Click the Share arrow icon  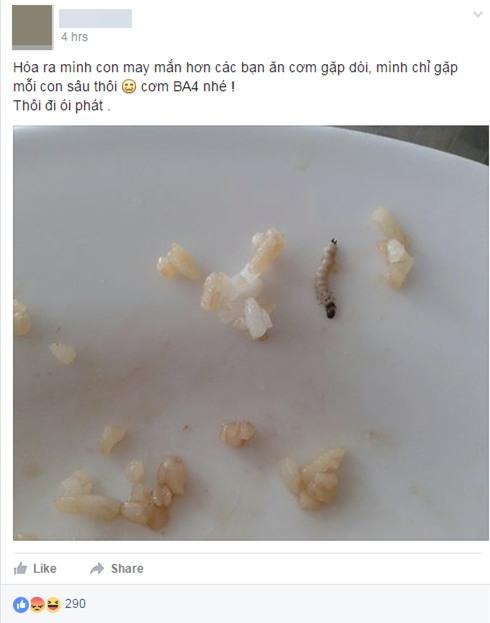pyautogui.click(x=97, y=569)
